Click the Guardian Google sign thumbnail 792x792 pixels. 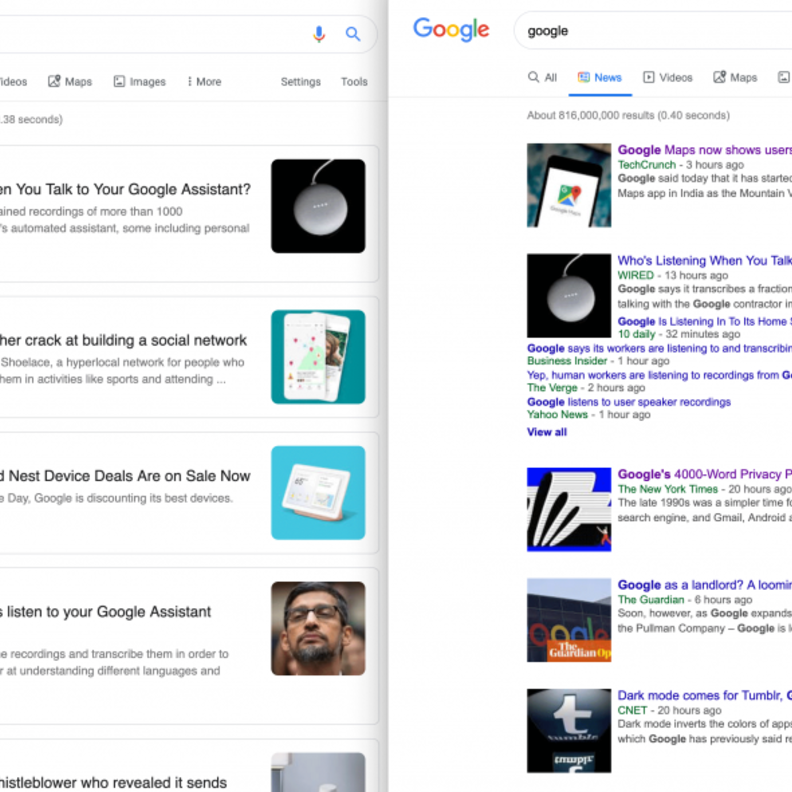click(568, 620)
